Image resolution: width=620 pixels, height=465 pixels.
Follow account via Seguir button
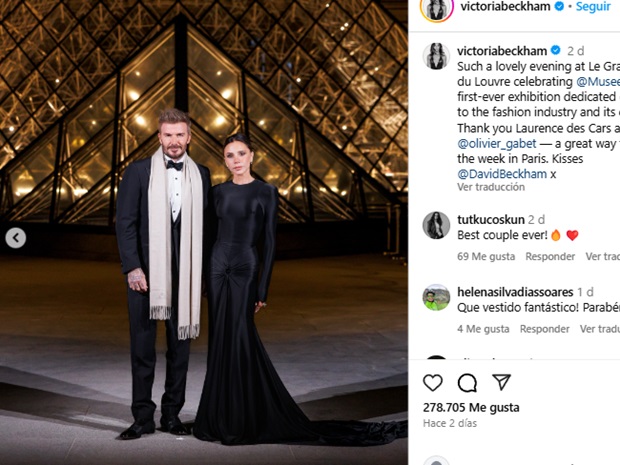tap(593, 6)
